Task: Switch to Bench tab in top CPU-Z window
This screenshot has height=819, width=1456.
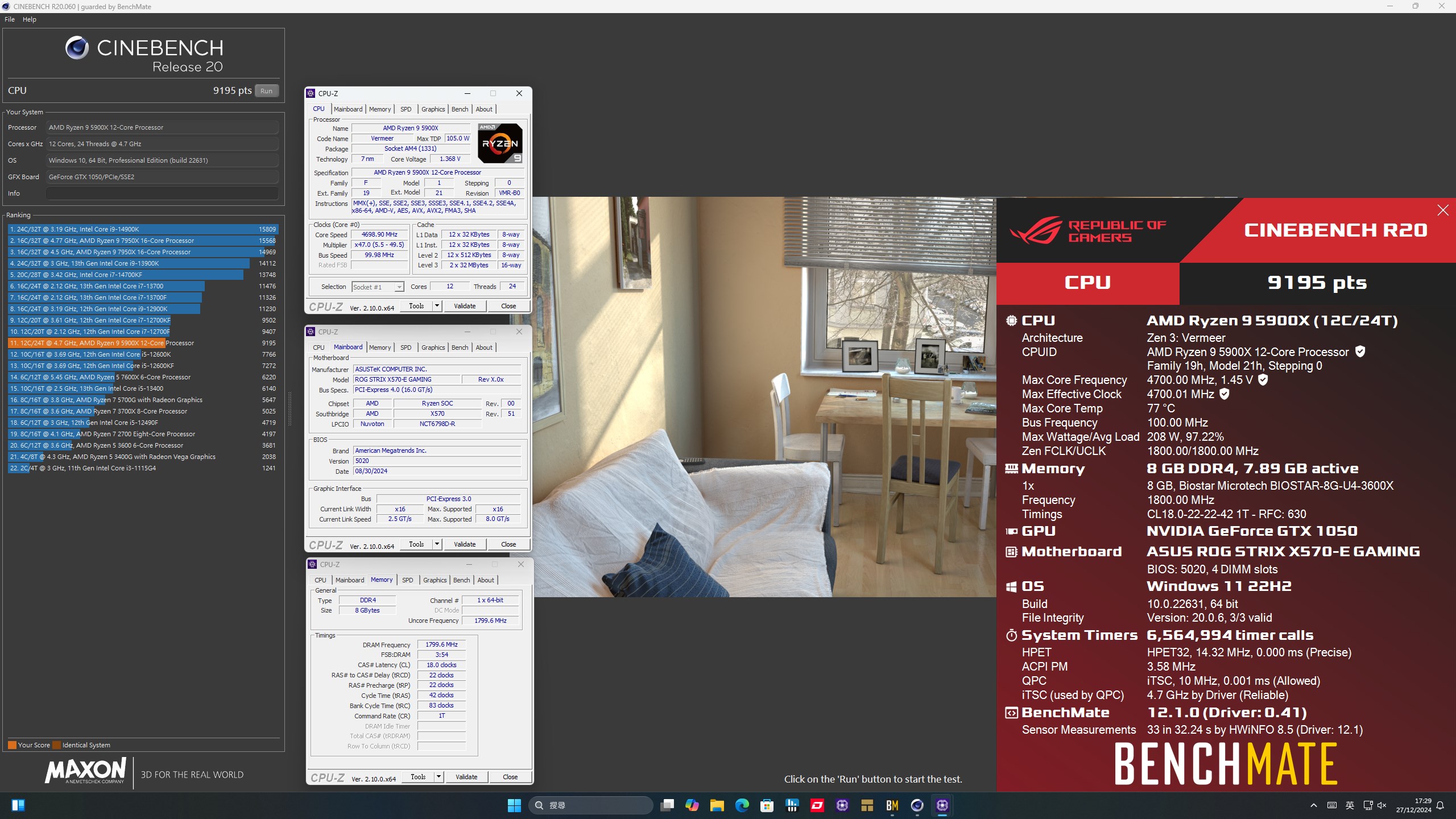Action: pyautogui.click(x=460, y=109)
